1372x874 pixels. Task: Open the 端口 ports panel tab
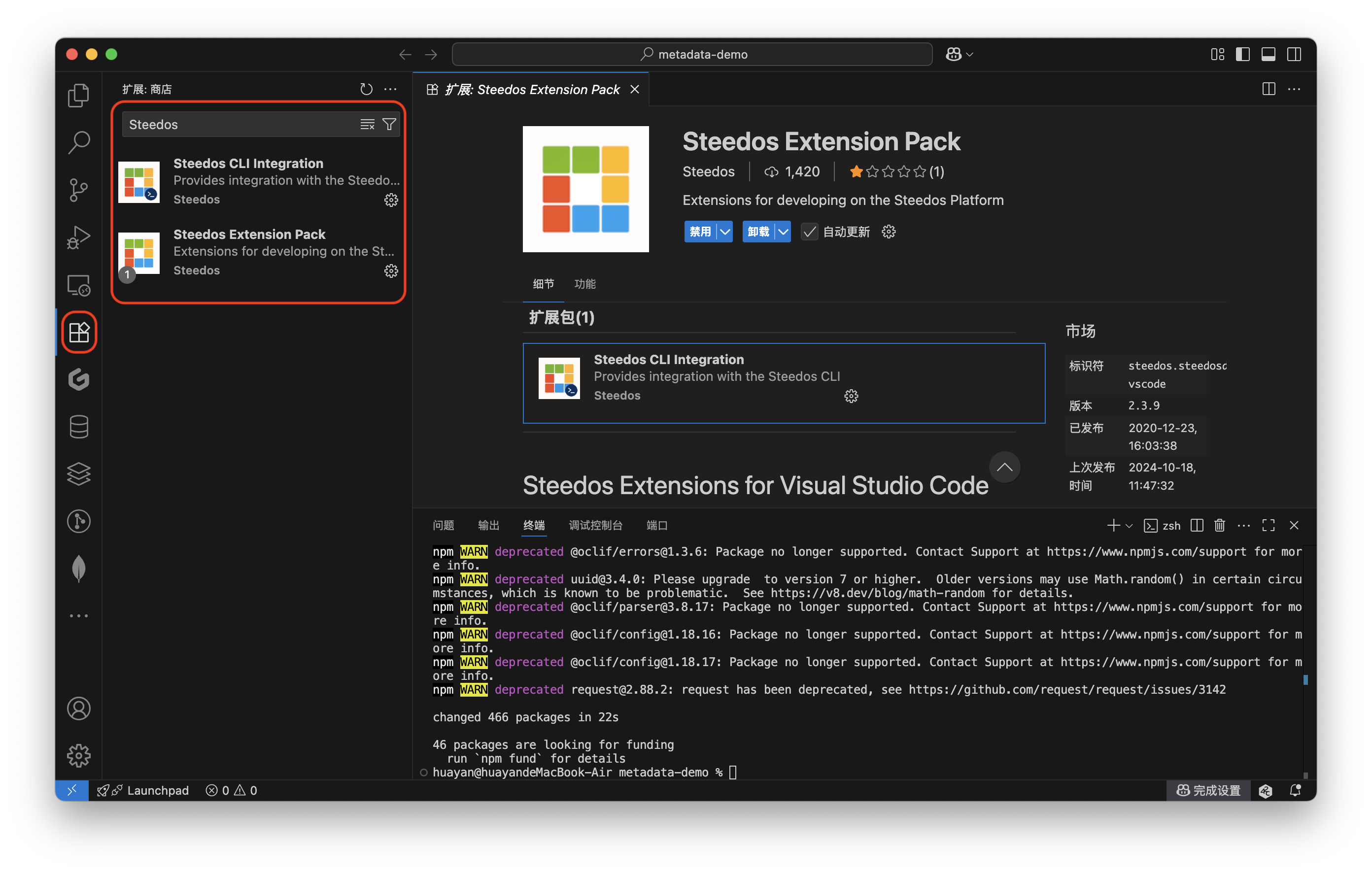click(x=656, y=525)
